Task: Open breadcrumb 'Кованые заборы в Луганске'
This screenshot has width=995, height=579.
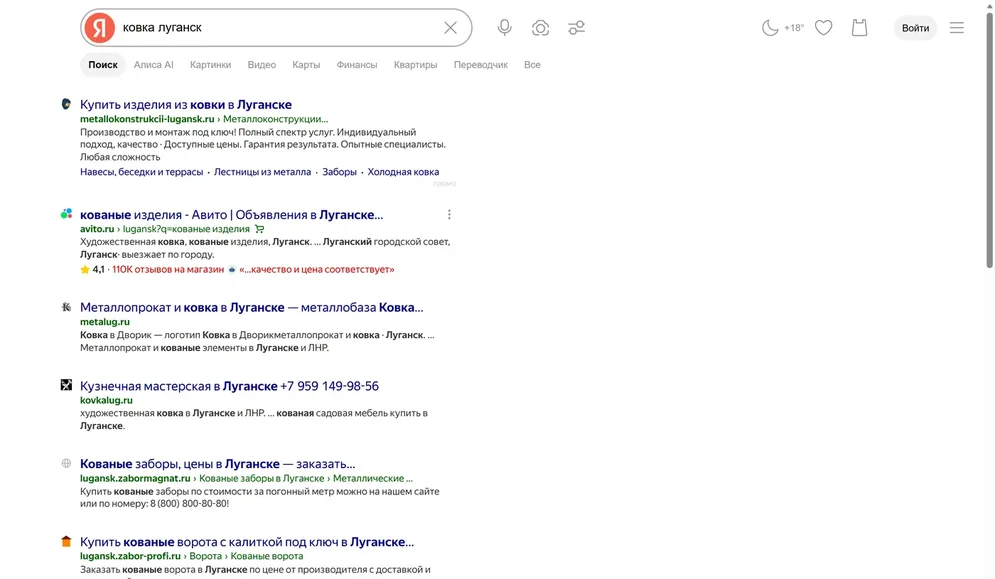Action: 261,479
